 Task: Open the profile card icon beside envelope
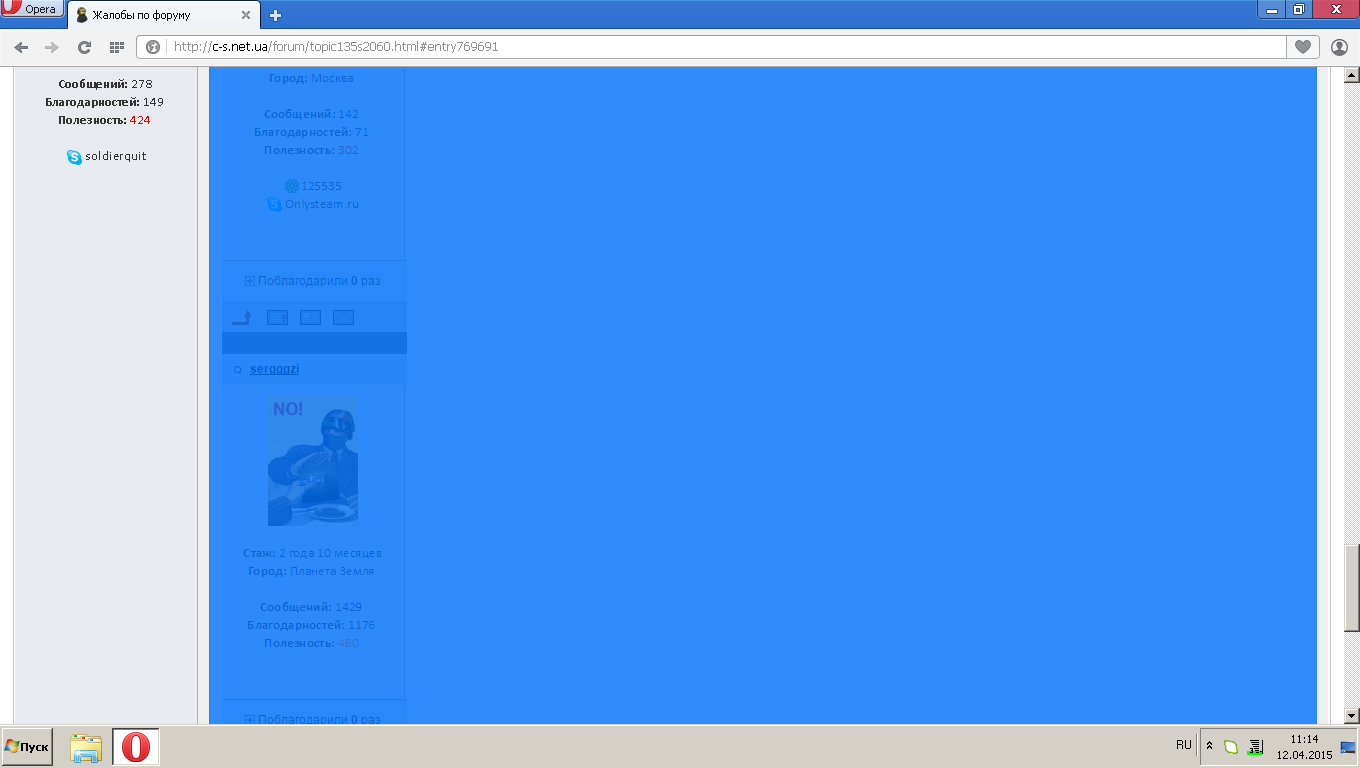click(310, 318)
